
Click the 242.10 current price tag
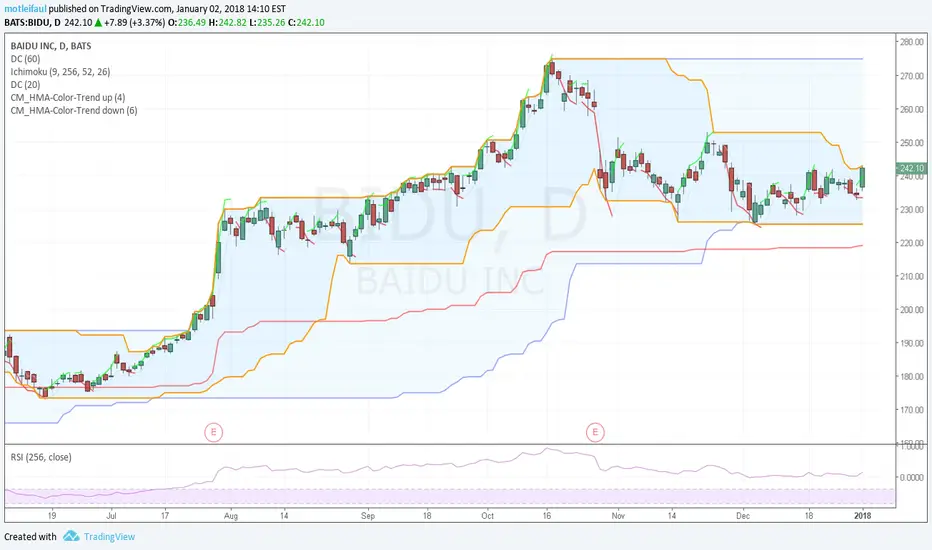coord(911,169)
